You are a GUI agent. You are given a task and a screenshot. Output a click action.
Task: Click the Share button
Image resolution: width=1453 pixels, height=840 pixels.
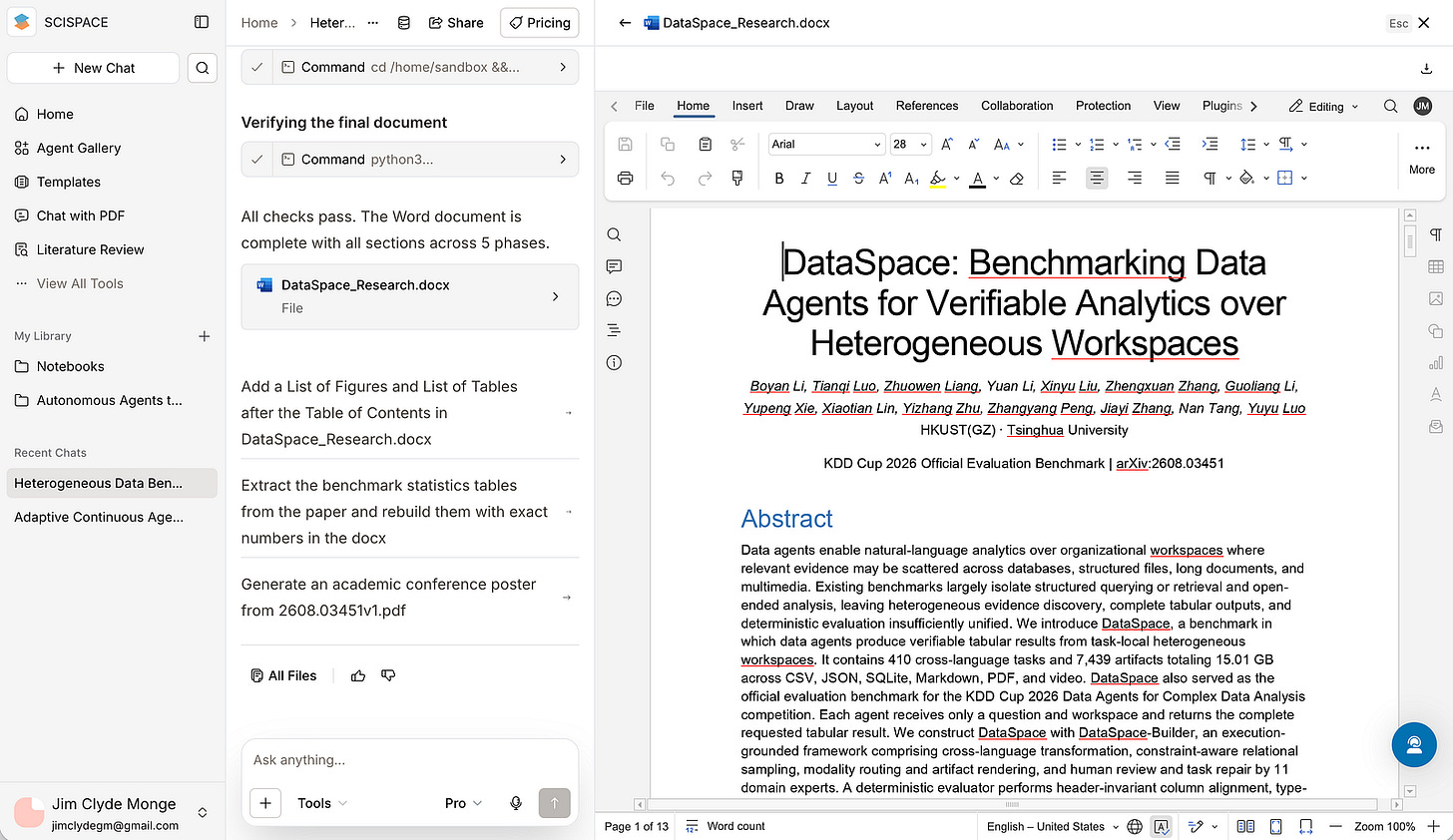coord(456,22)
